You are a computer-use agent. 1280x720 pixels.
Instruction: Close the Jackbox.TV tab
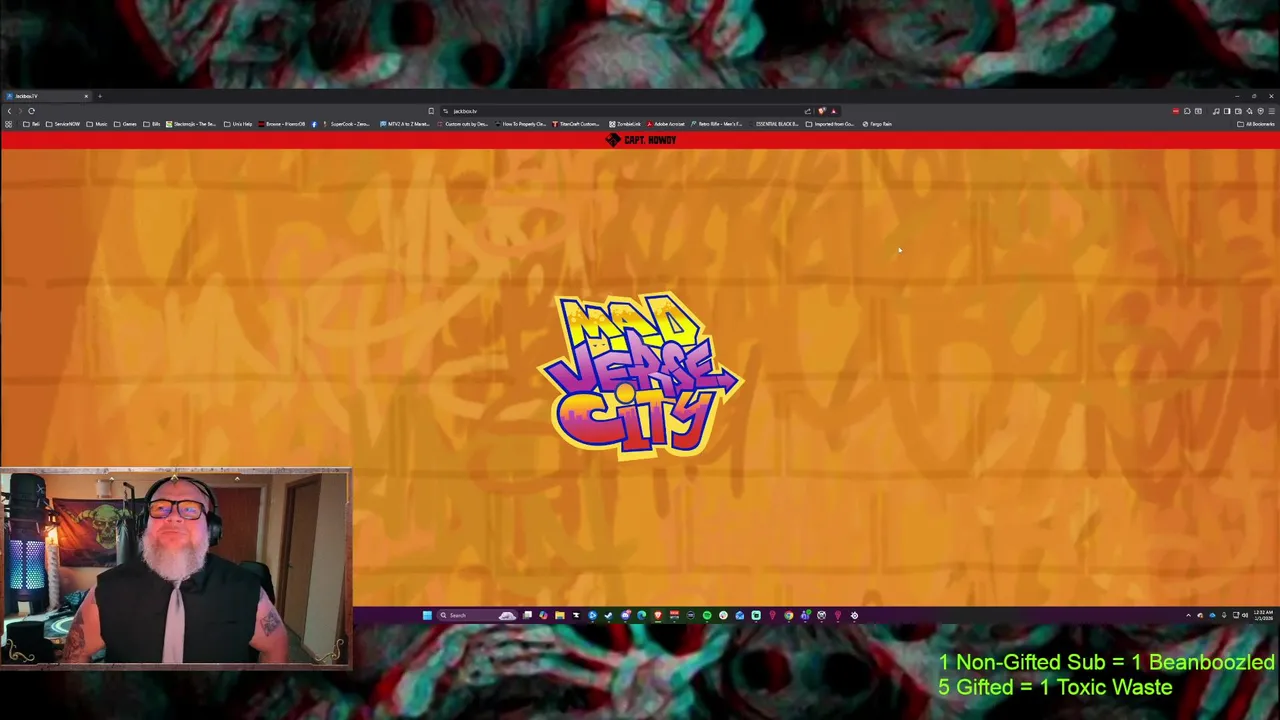pyautogui.click(x=86, y=96)
